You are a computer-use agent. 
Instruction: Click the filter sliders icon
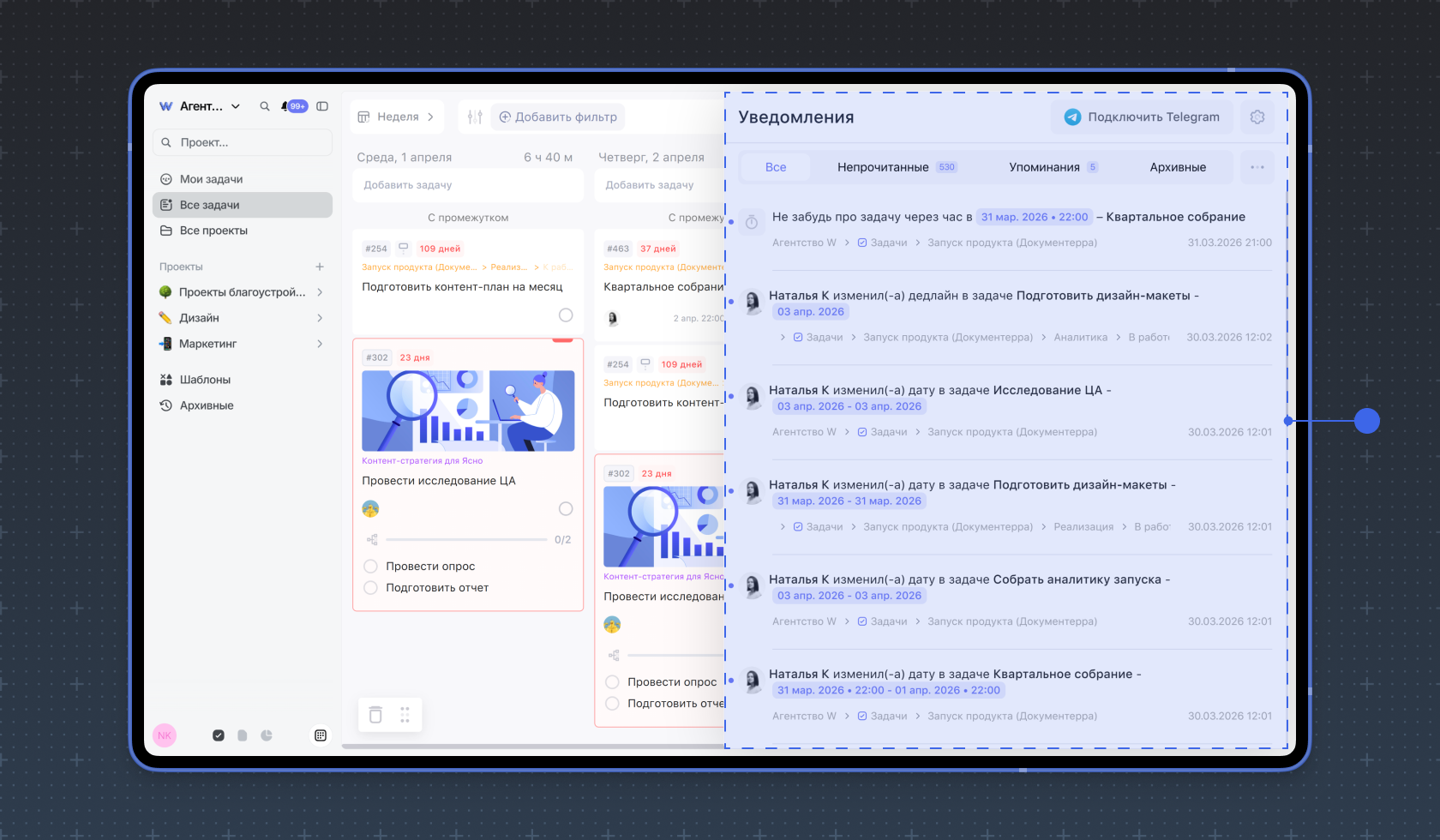point(475,117)
